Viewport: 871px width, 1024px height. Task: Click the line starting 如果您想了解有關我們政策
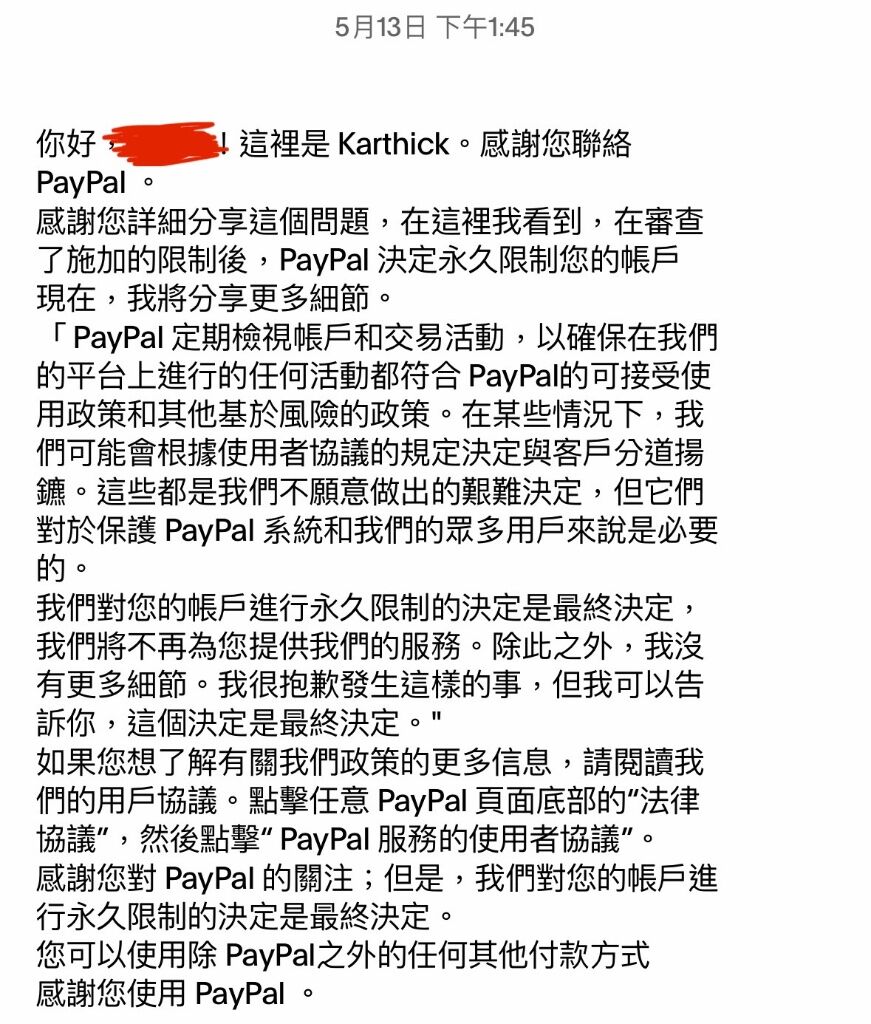[370, 762]
